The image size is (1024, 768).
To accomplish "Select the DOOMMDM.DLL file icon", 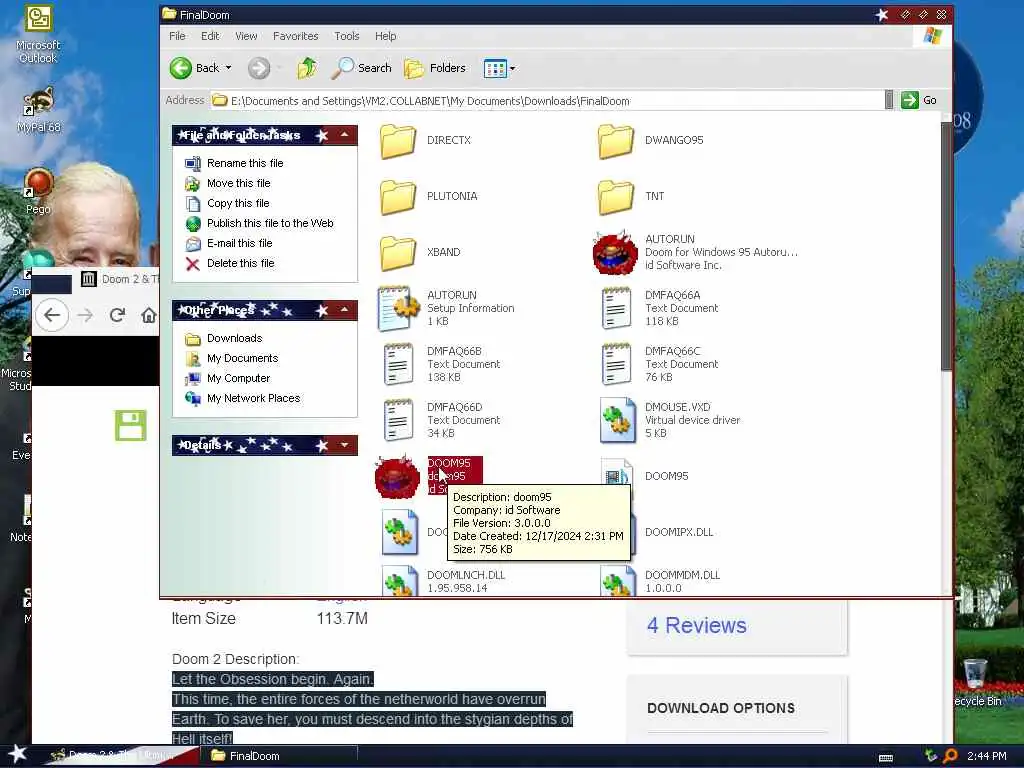I will [x=617, y=580].
